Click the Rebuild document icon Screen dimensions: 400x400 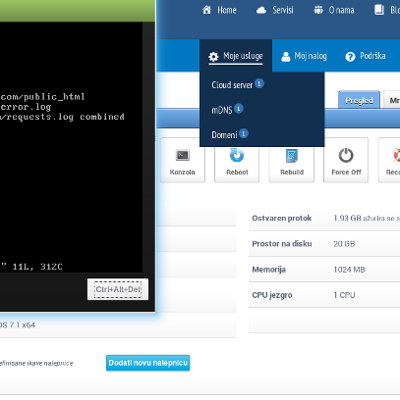pyautogui.click(x=292, y=156)
